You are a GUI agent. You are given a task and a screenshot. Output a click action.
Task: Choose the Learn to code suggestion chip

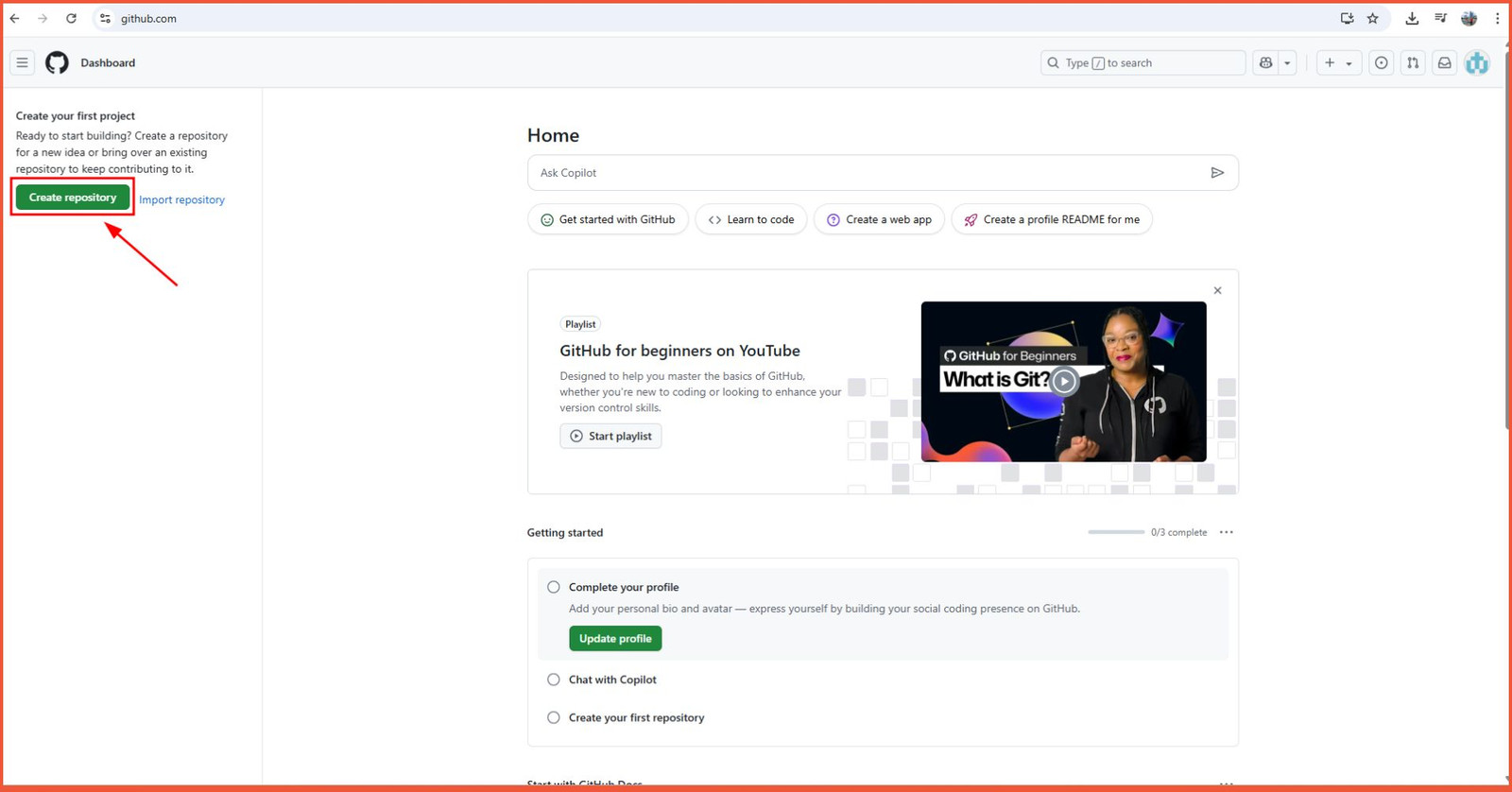pos(751,219)
